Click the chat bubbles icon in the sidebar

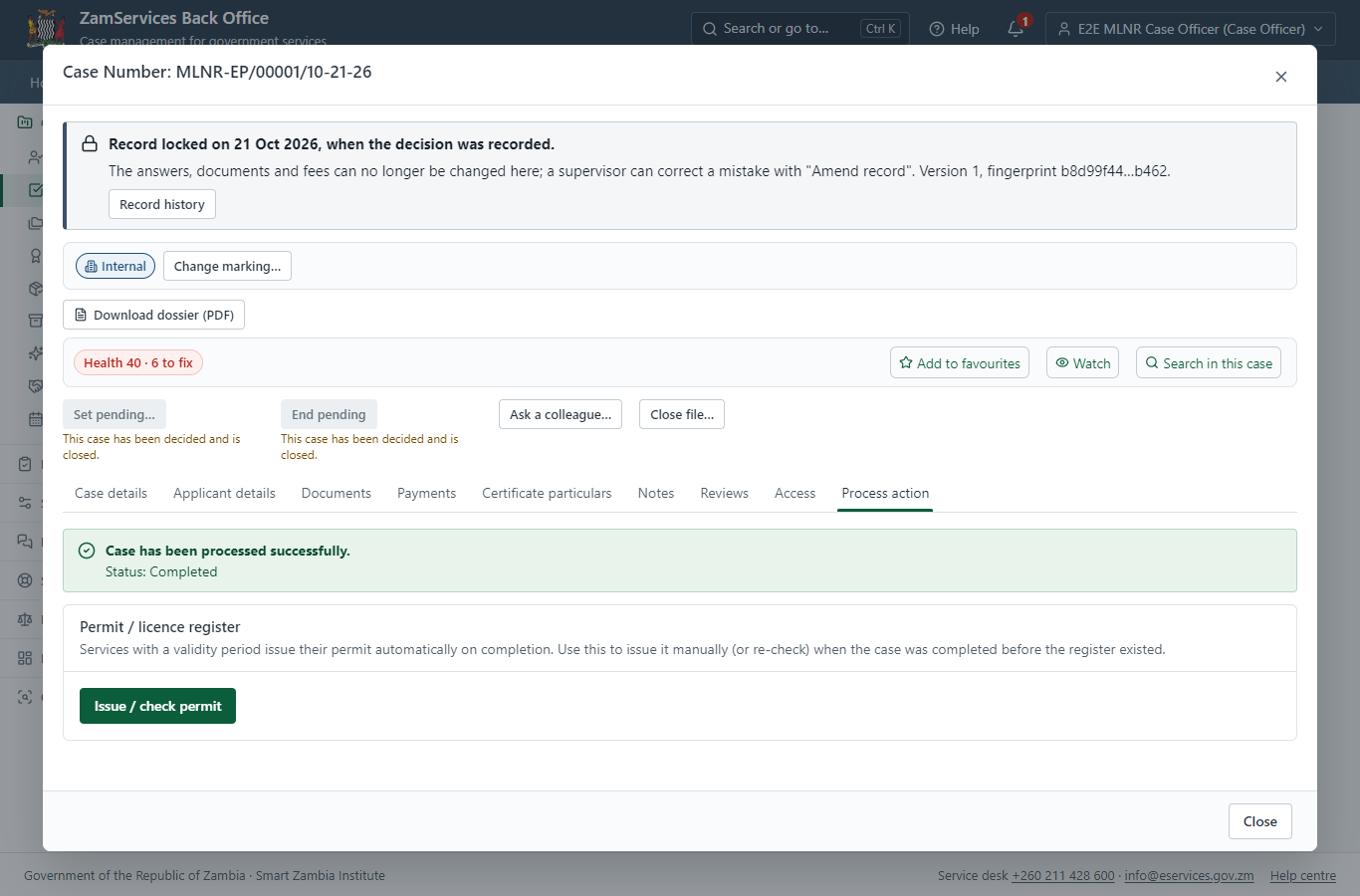pyautogui.click(x=25, y=542)
